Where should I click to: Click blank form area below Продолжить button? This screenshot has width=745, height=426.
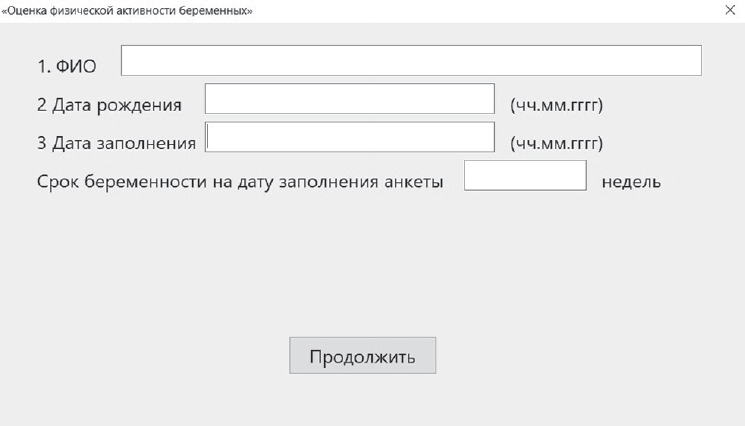tap(362, 400)
